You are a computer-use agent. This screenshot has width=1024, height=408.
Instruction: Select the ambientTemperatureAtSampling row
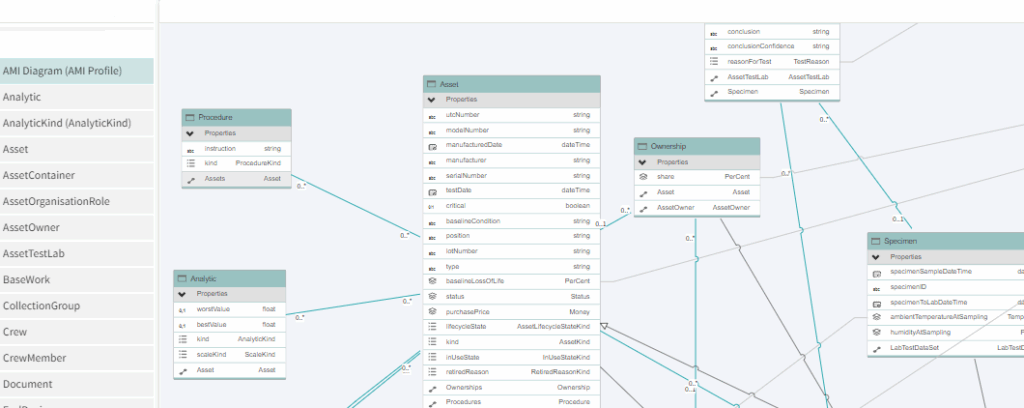coord(946,317)
